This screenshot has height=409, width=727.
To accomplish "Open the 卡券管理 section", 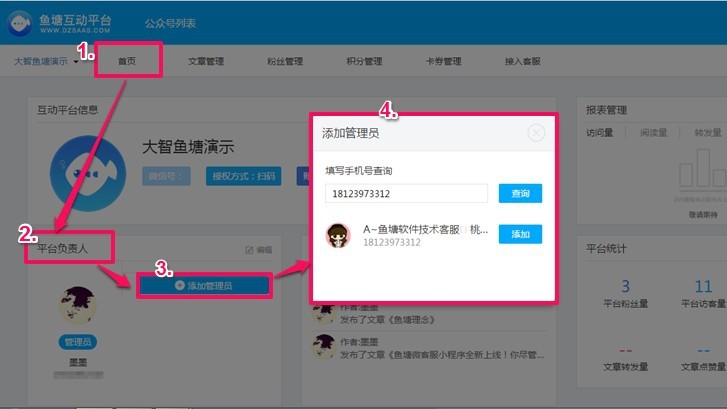I will coord(444,62).
